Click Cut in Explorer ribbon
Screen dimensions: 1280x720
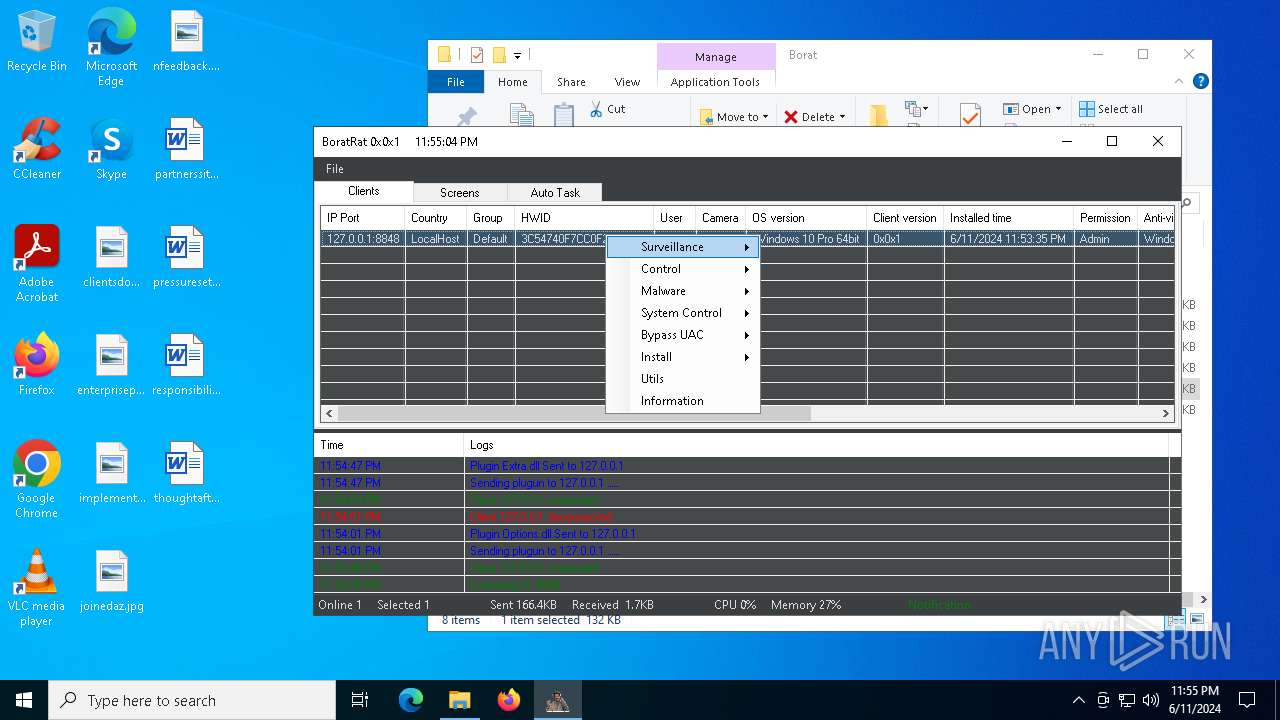[x=607, y=109]
